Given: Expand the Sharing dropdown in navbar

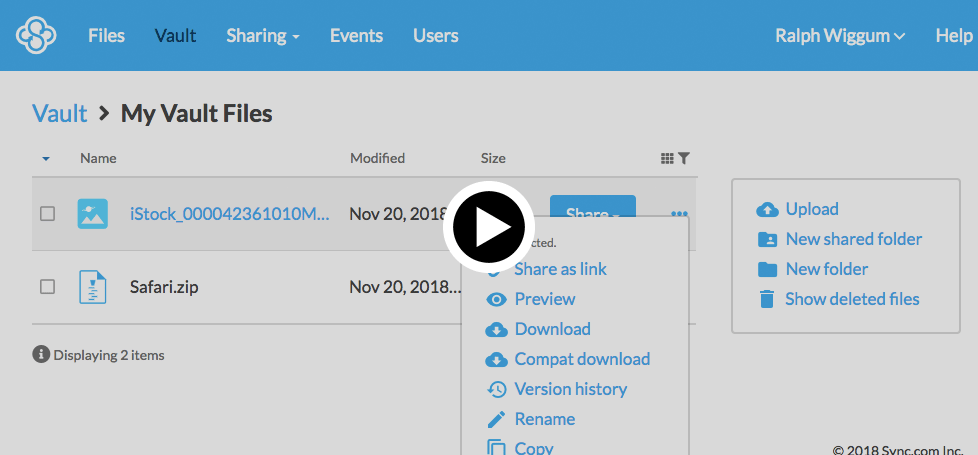Looking at the screenshot, I should [263, 36].
